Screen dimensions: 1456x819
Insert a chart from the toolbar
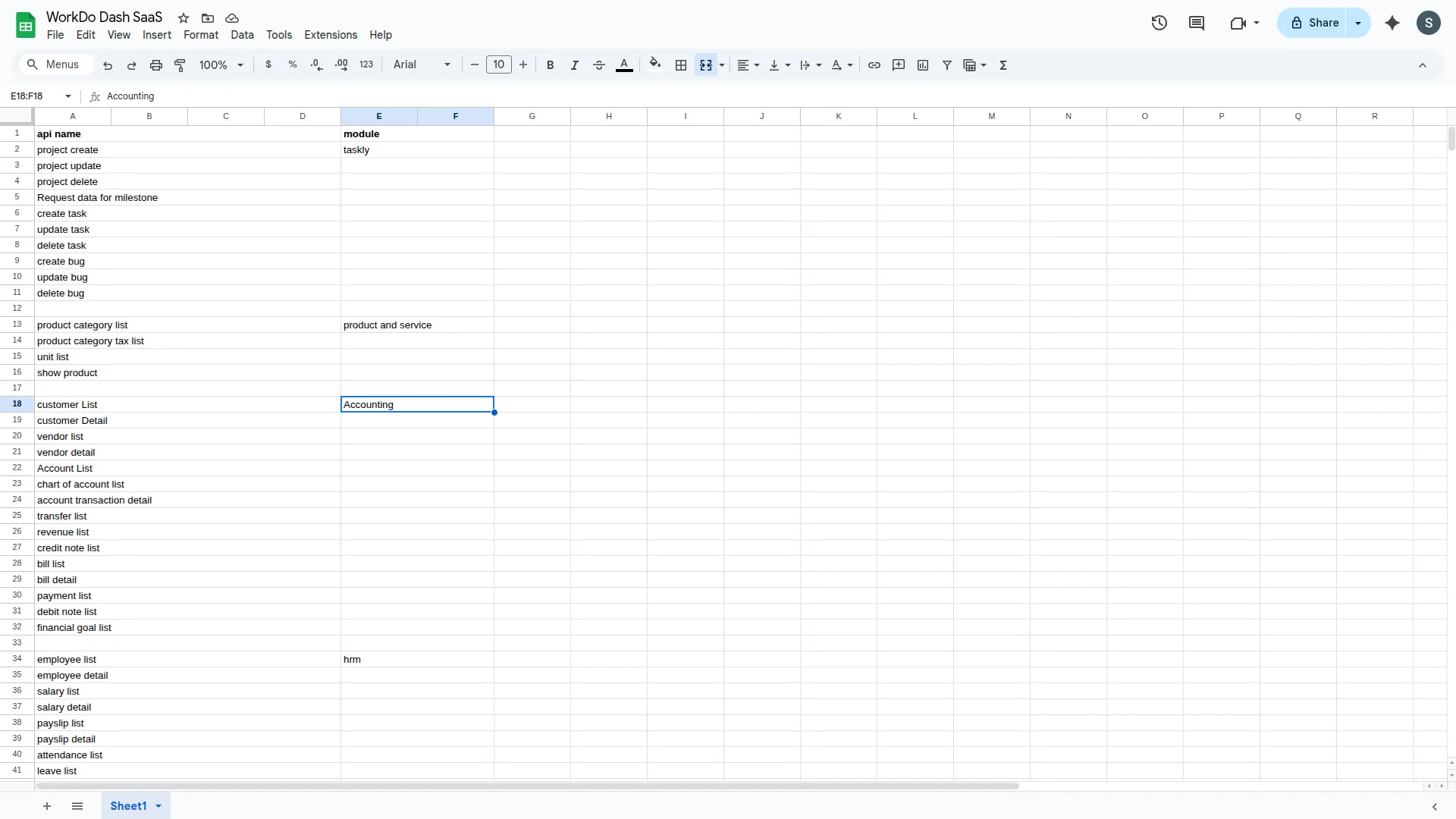(923, 65)
